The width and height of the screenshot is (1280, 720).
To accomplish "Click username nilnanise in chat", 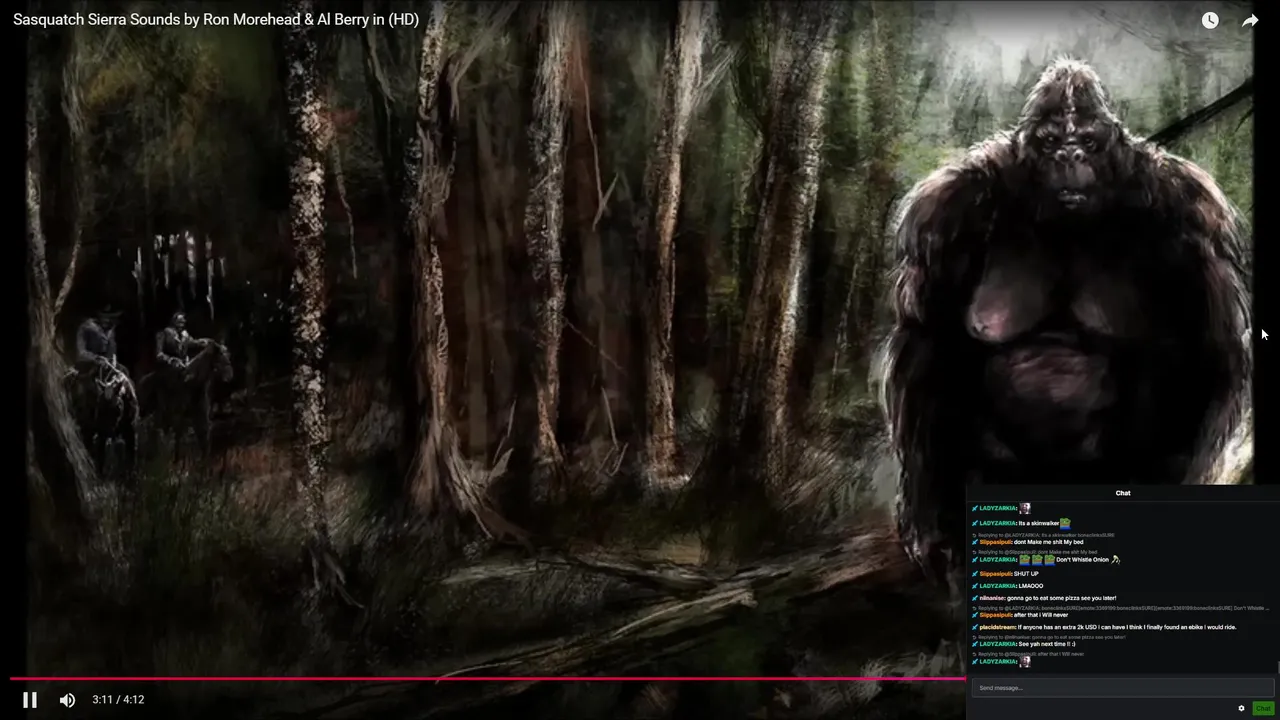I will tap(993, 598).
